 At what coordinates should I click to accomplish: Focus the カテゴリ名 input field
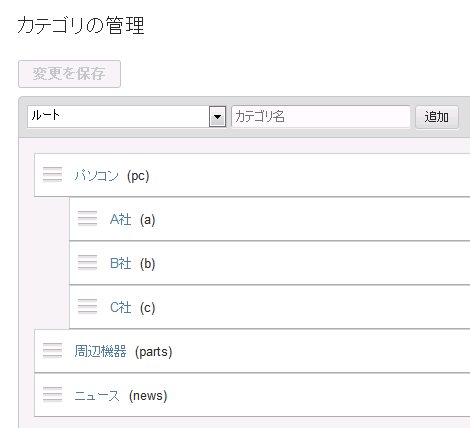[x=321, y=117]
